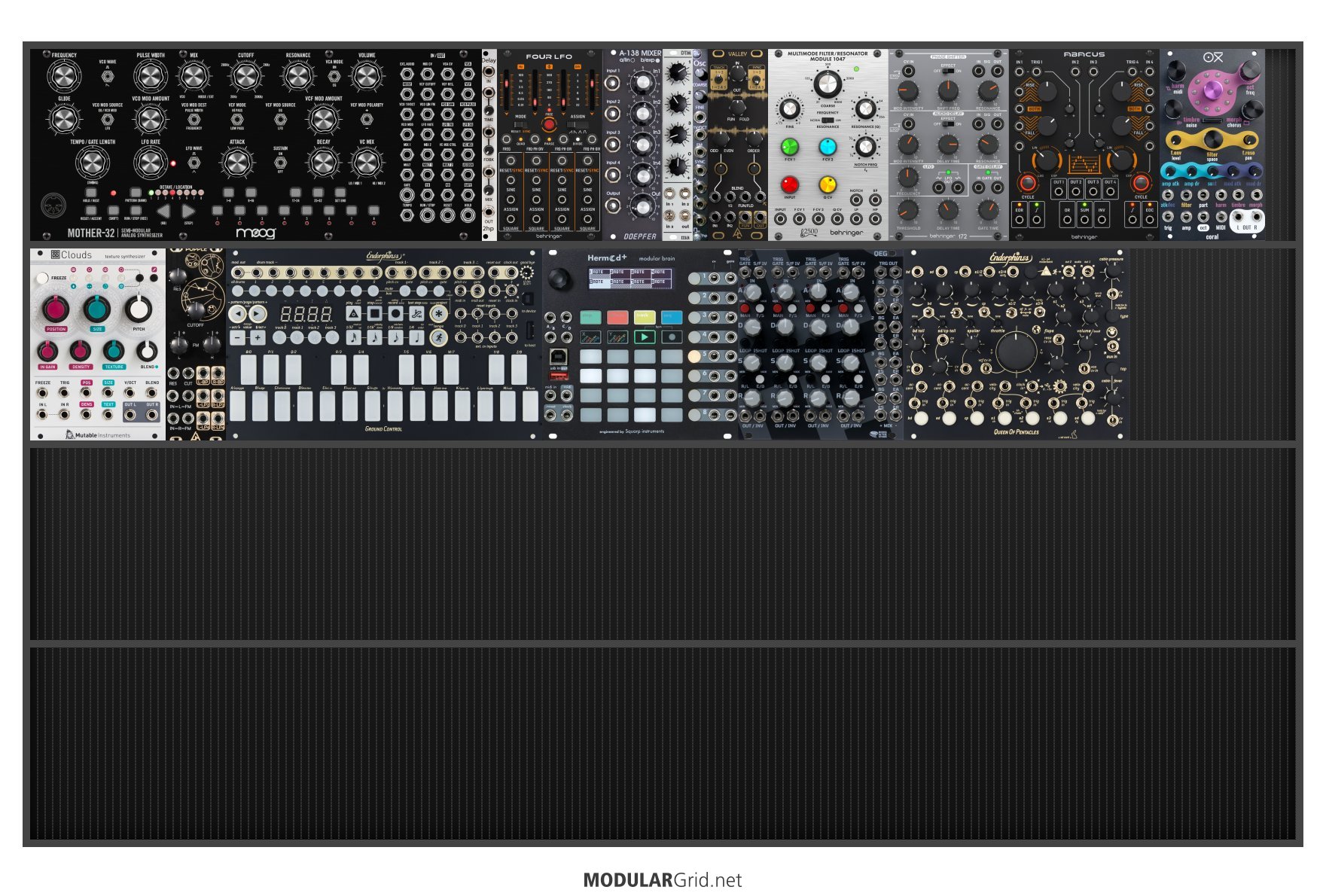Image resolution: width=1326 pixels, height=896 pixels.
Task: Flip the VCO WAVE switch on Mother-32
Action: coord(108,76)
